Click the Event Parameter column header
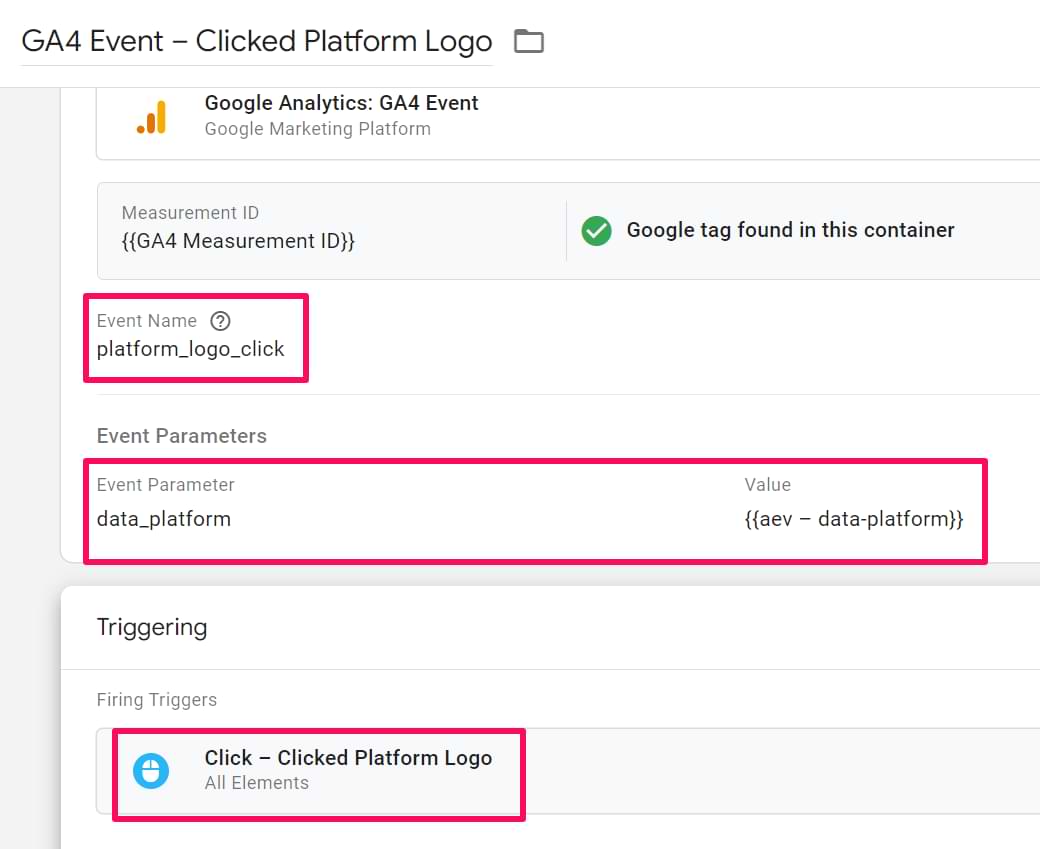The image size is (1040, 849). [165, 485]
